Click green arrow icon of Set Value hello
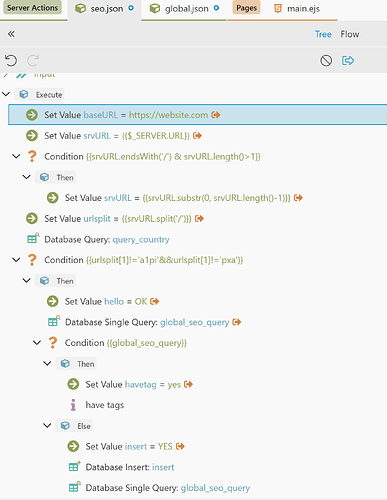Viewport: 387px width, 500px height. [53, 301]
